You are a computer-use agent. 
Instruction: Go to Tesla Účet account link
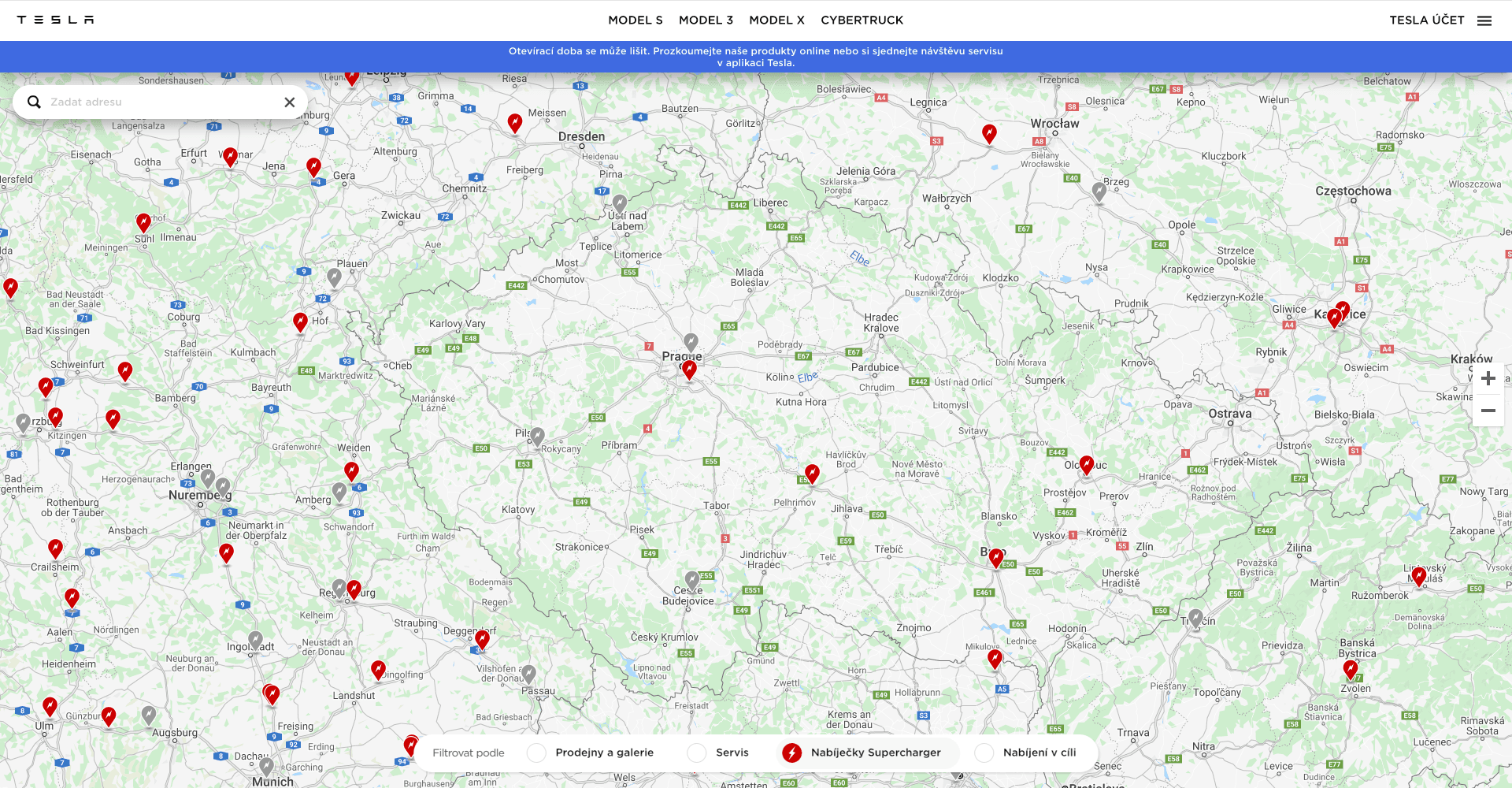click(1426, 20)
